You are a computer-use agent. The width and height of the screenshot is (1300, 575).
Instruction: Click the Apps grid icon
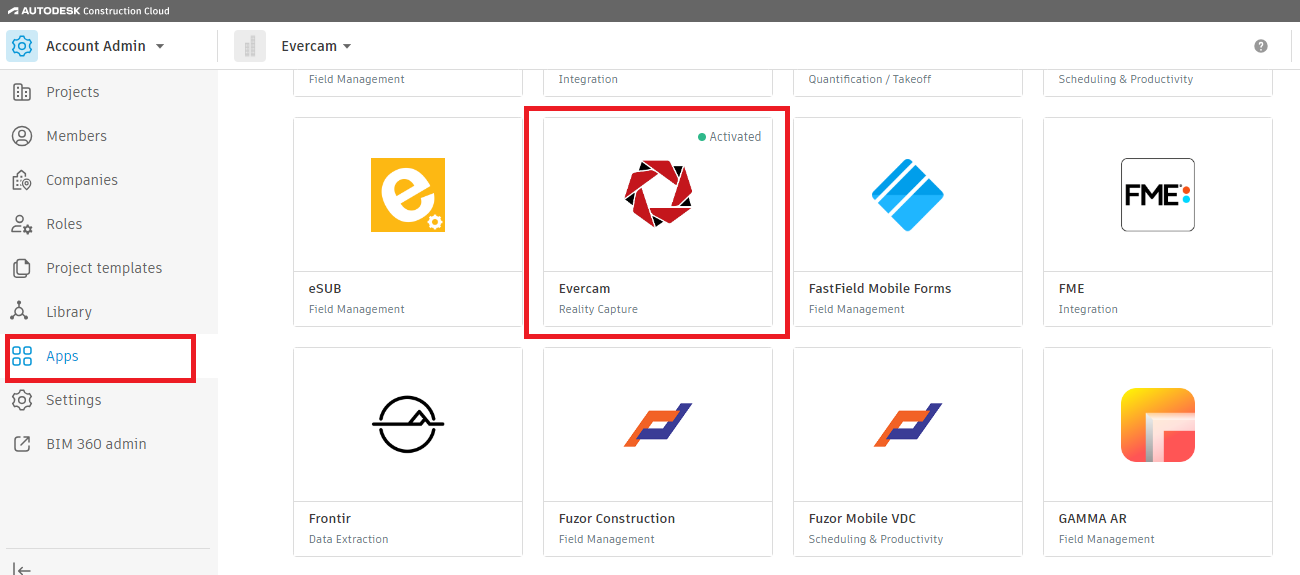[x=22, y=356]
